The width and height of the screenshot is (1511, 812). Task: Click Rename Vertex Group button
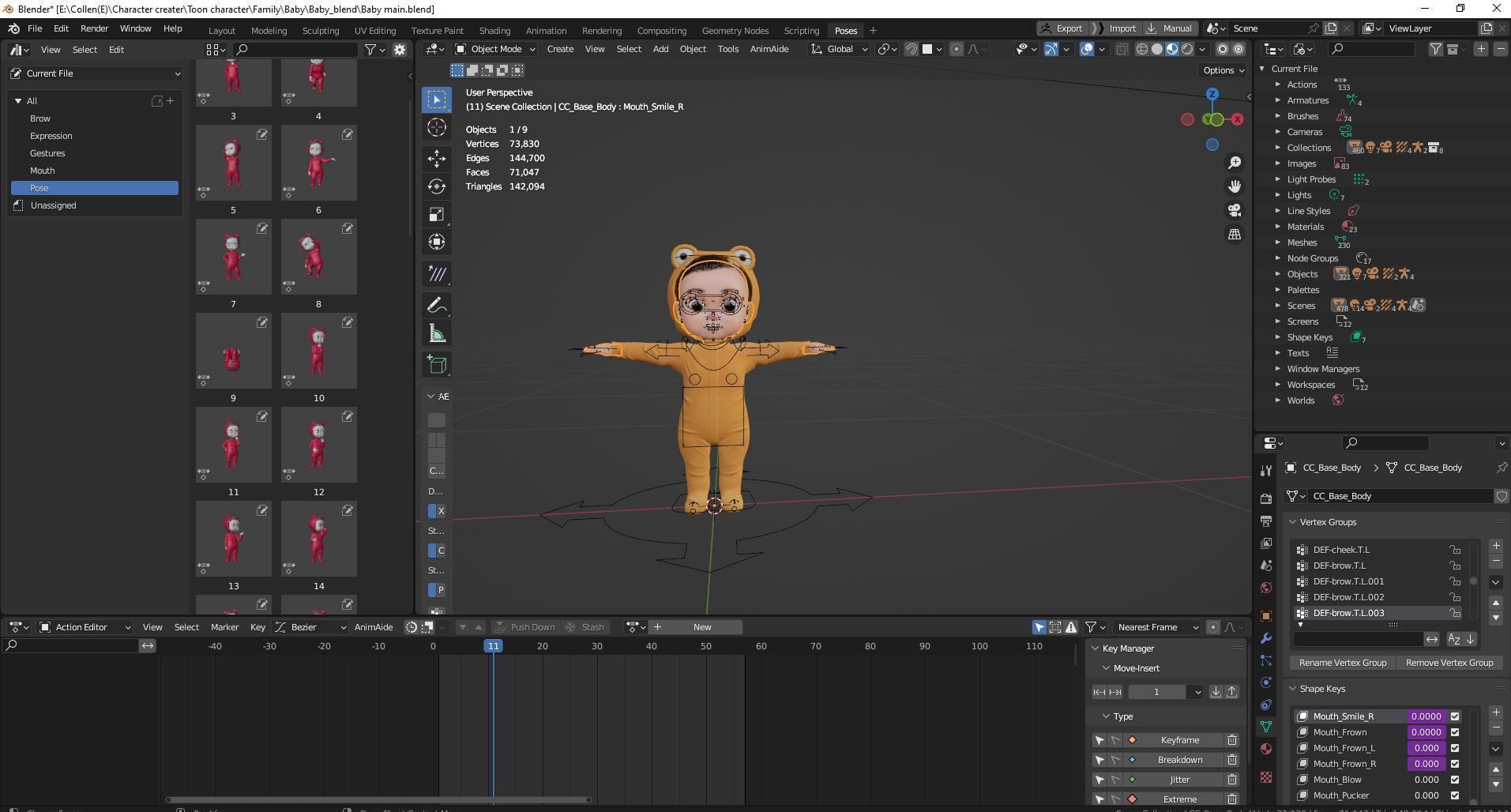click(x=1342, y=663)
